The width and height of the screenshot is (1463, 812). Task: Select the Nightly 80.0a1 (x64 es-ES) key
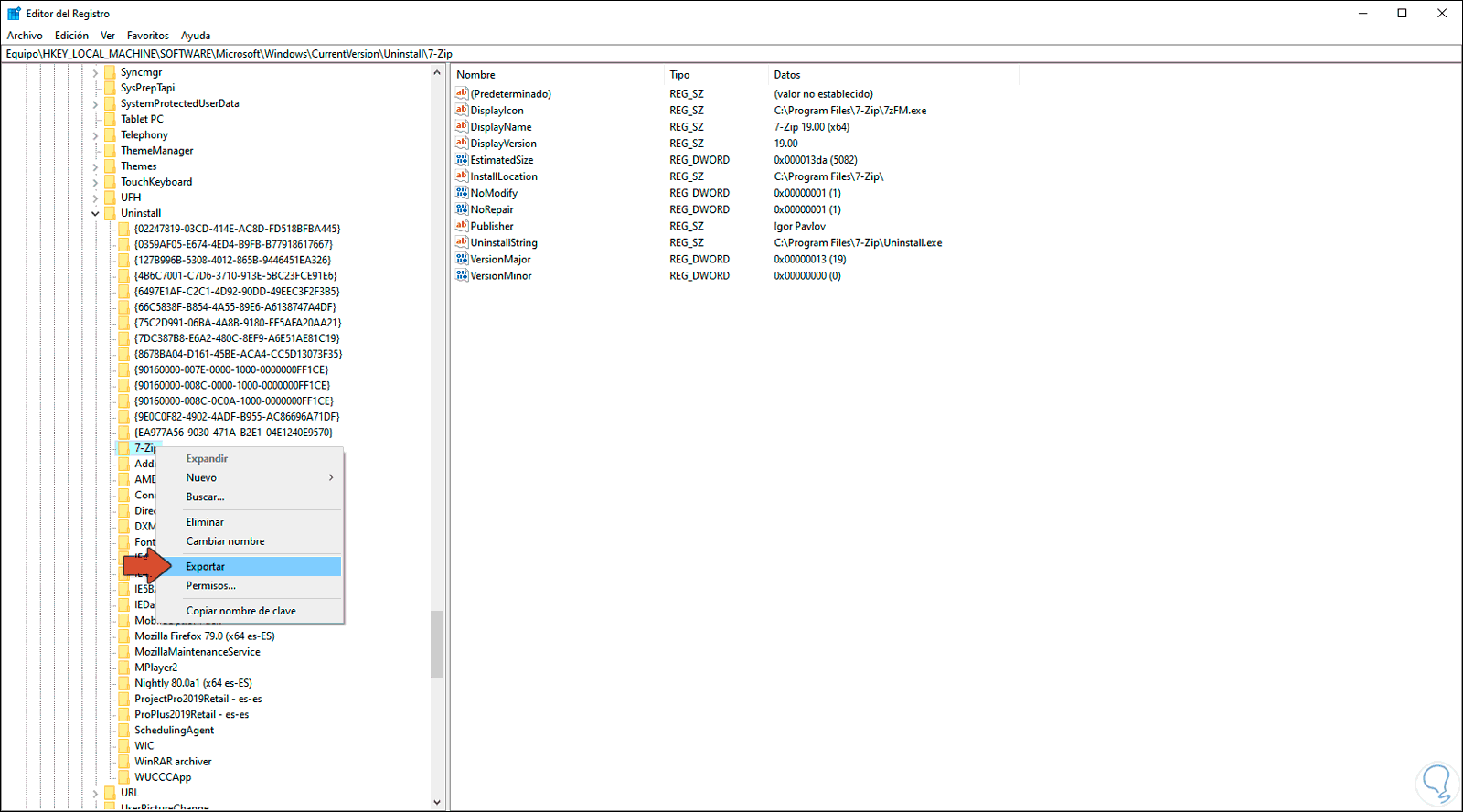click(193, 682)
